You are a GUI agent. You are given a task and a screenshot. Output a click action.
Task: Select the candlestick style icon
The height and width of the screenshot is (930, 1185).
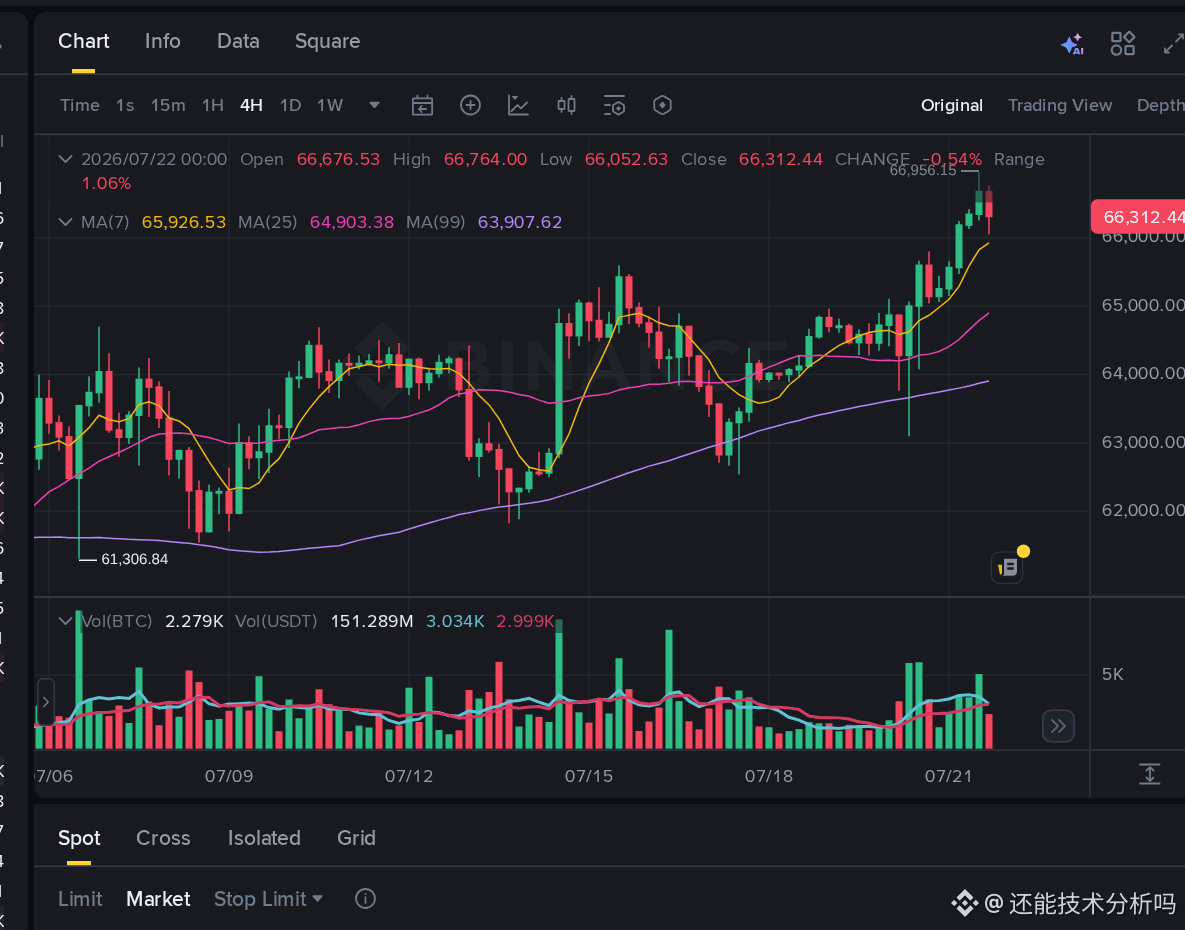pos(566,106)
